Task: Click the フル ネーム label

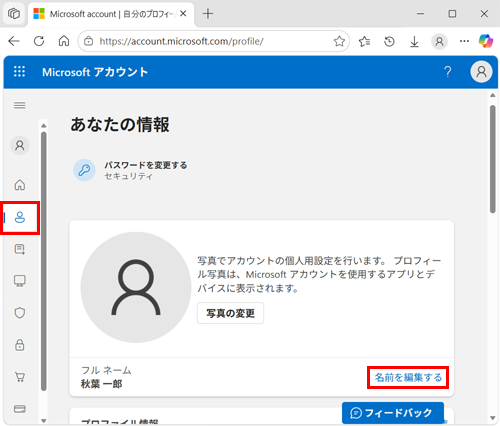Action: pos(106,370)
